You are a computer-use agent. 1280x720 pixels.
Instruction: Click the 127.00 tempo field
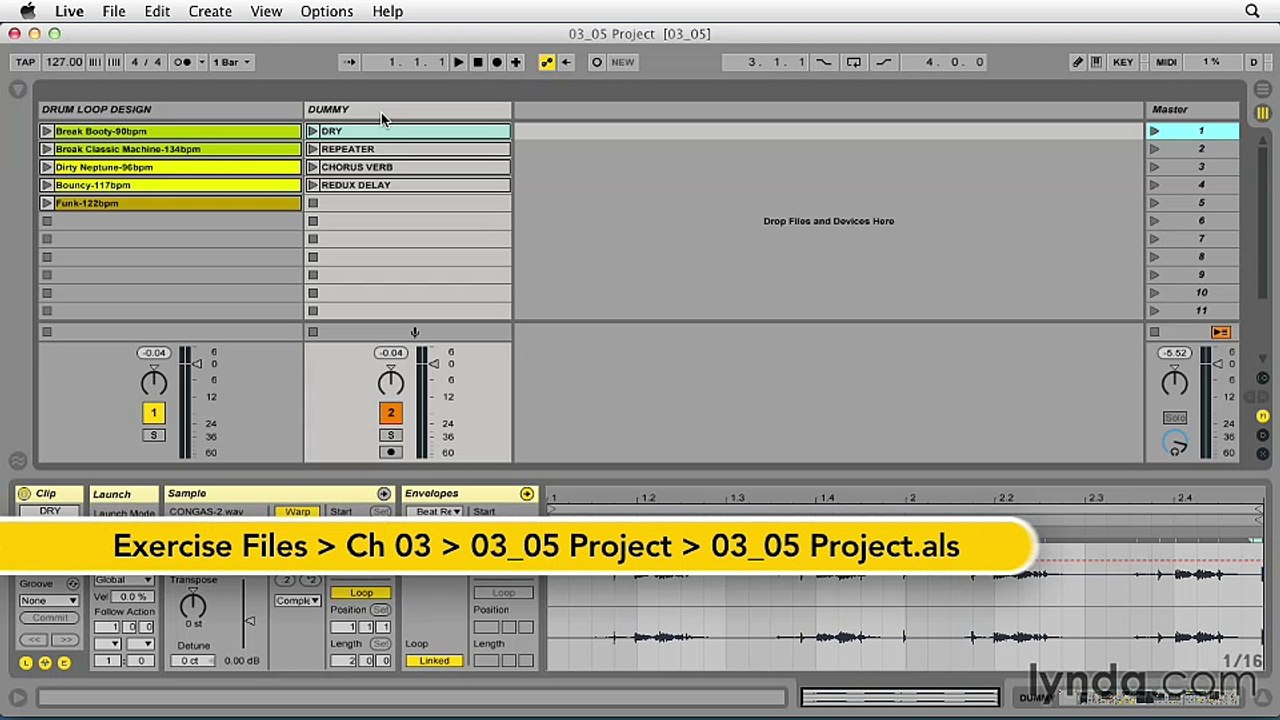[x=64, y=62]
